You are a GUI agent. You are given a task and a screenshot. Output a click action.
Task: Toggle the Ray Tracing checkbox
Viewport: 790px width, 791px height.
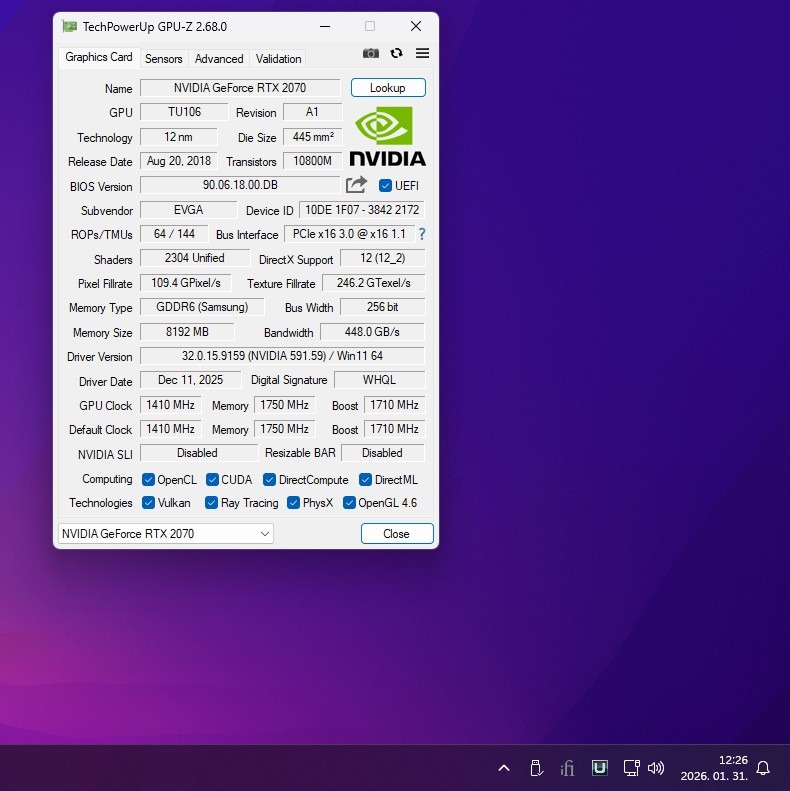(x=211, y=503)
